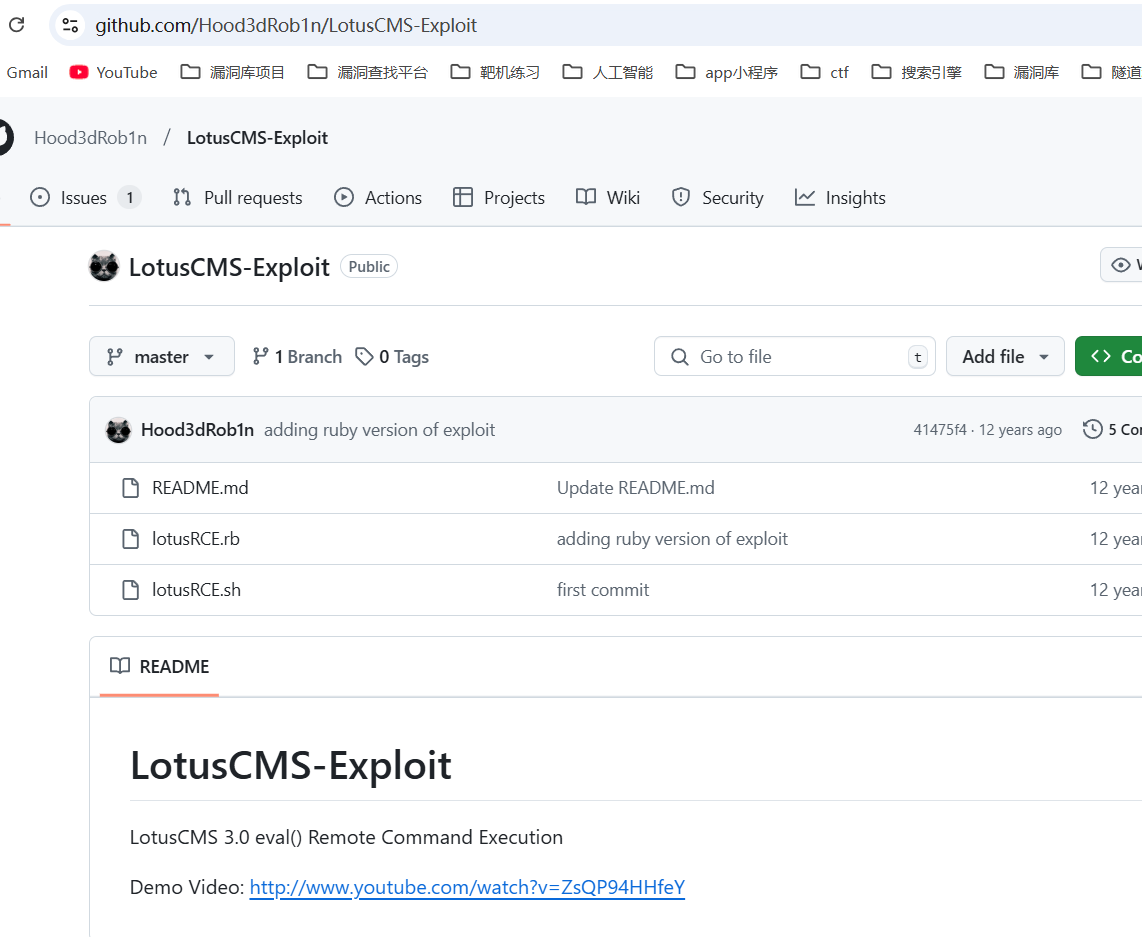Screen dimensions: 1142x937
Task: Expand the green Code button menu
Action: point(1109,356)
